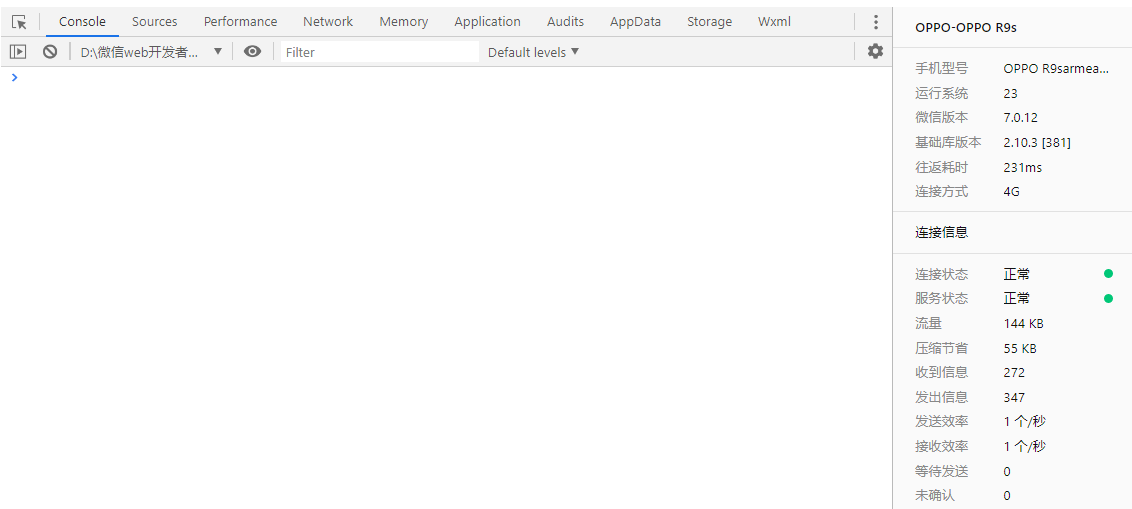Viewport: 1132px width, 509px height.
Task: Click the green 连接状态 status indicator
Action: (x=1108, y=274)
